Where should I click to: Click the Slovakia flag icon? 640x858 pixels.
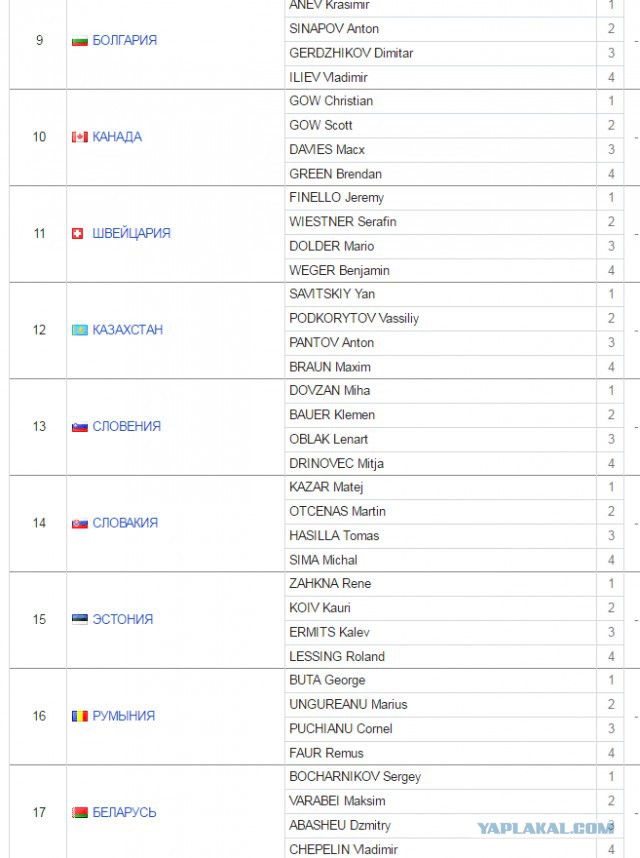tap(80, 524)
